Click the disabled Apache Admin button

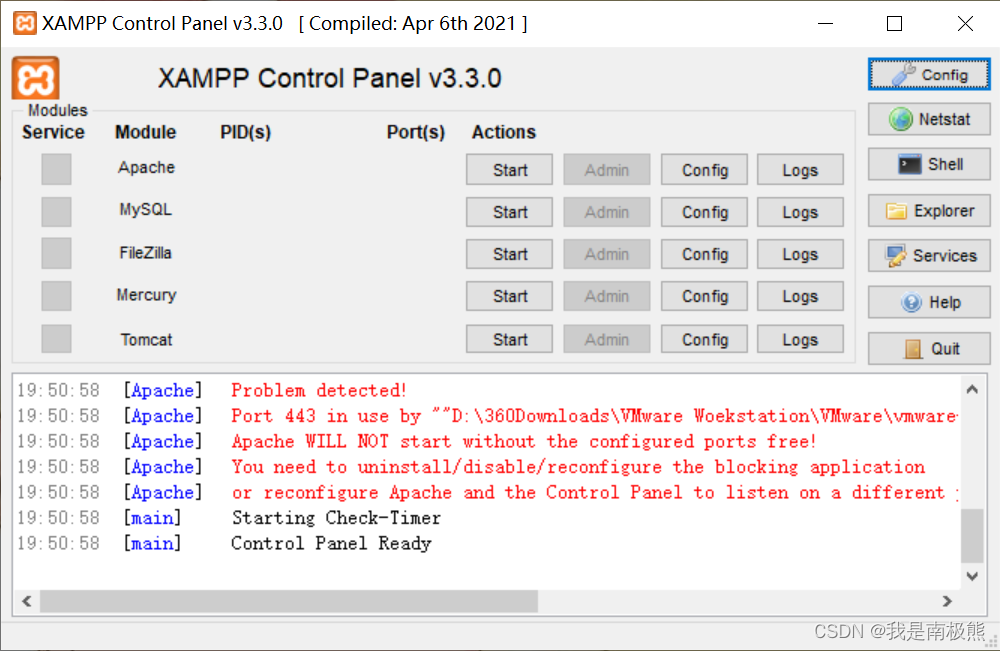pos(607,170)
